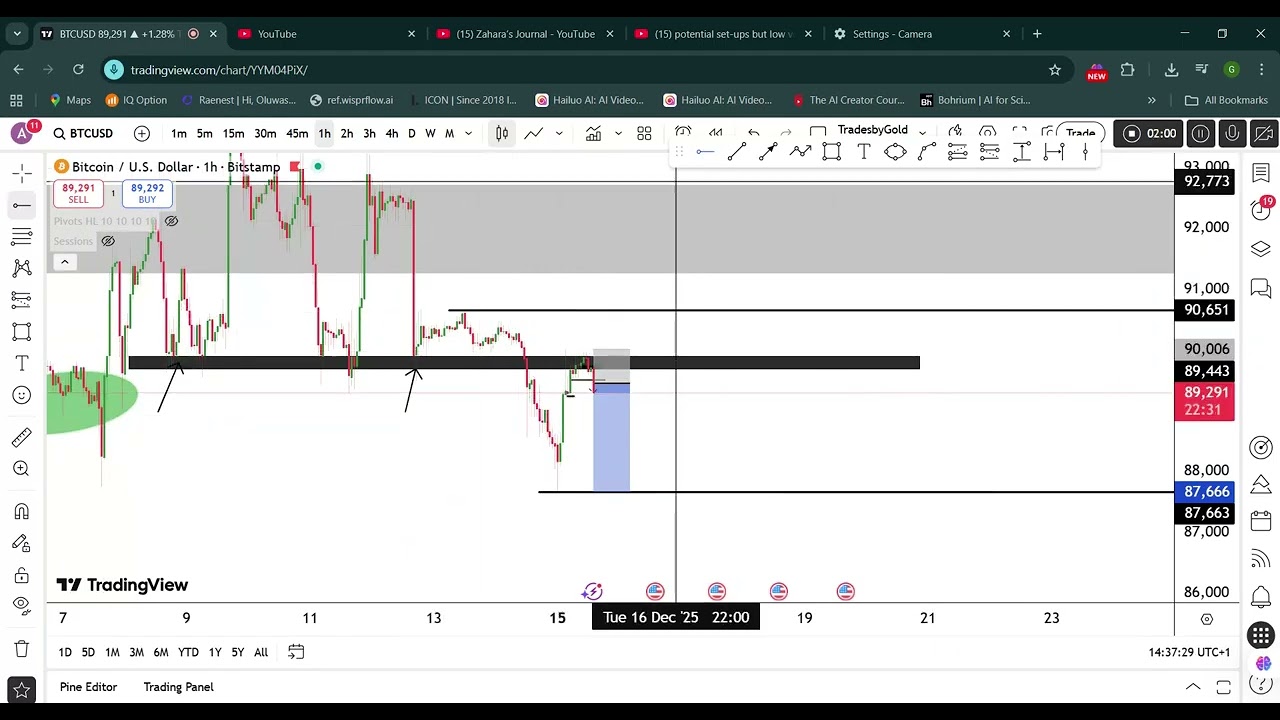
Task: Pause the screen recording
Action: point(1201,133)
